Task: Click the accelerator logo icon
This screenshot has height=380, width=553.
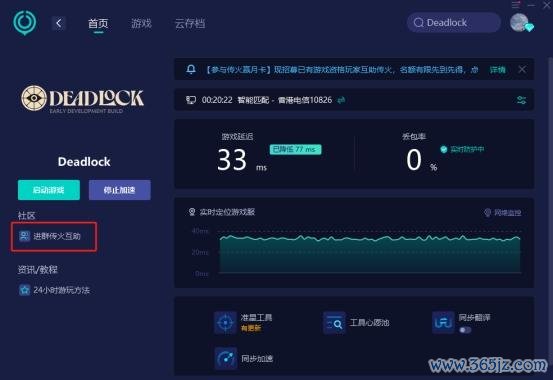Action: pos(25,23)
